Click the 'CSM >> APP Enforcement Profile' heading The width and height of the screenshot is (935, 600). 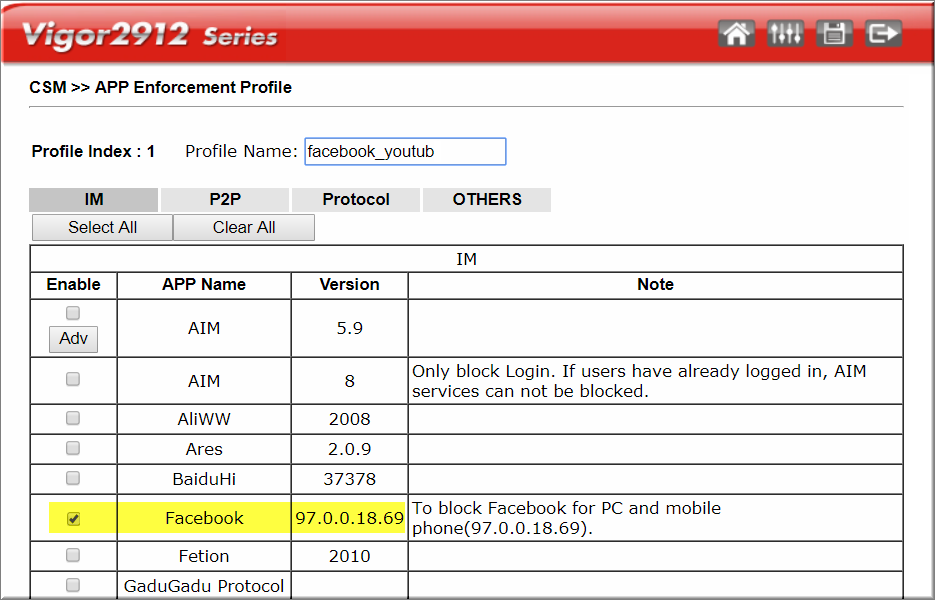pyautogui.click(x=160, y=88)
